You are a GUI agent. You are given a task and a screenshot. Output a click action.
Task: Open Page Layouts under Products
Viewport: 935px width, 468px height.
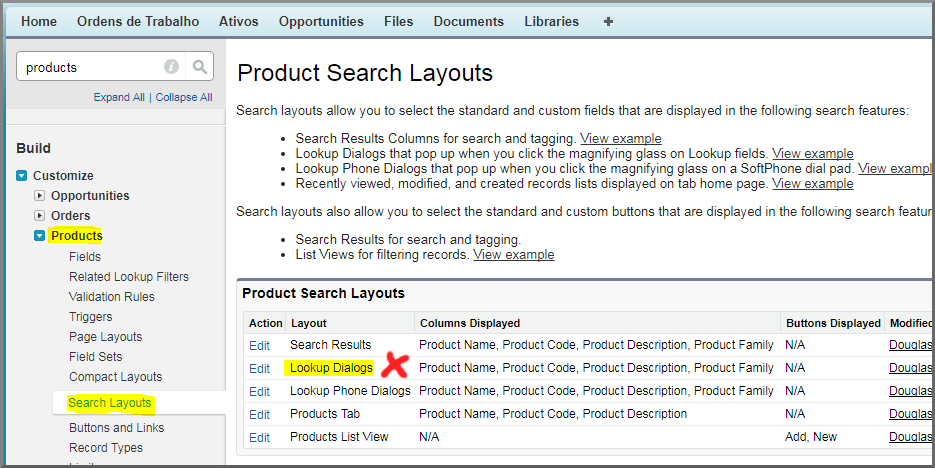click(x=105, y=337)
